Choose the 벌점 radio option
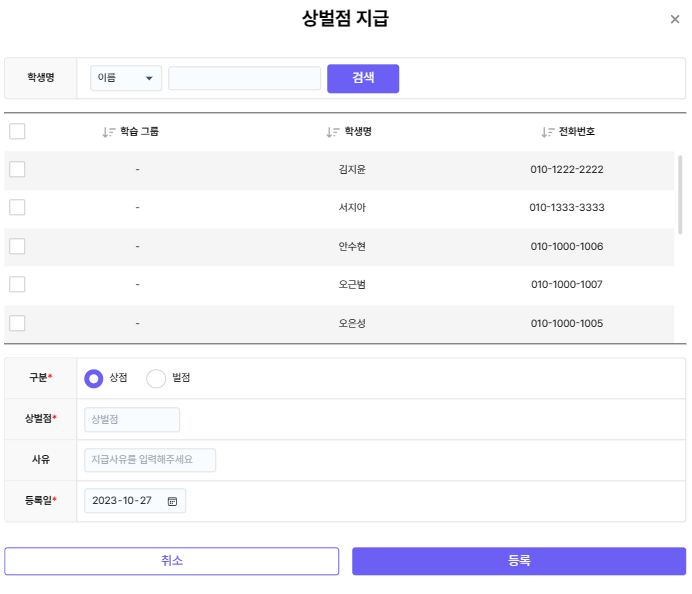 click(156, 378)
